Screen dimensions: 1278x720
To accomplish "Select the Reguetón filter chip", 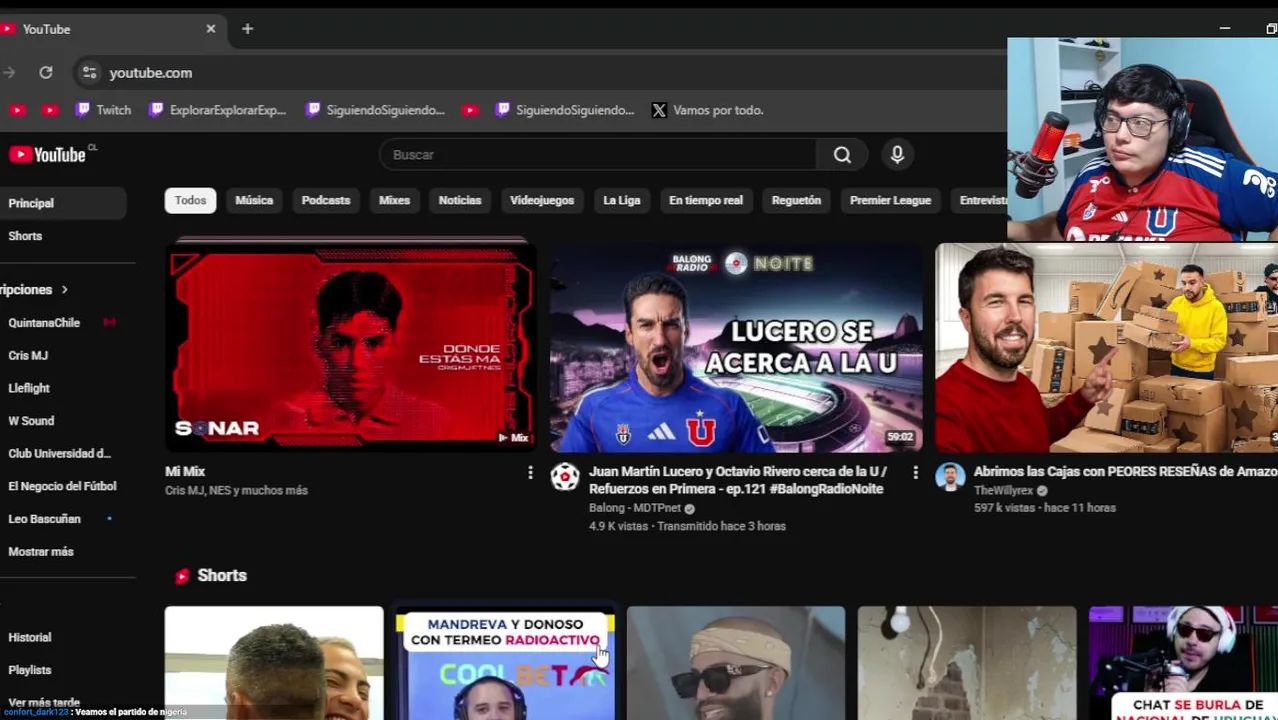I will pyautogui.click(x=796, y=200).
